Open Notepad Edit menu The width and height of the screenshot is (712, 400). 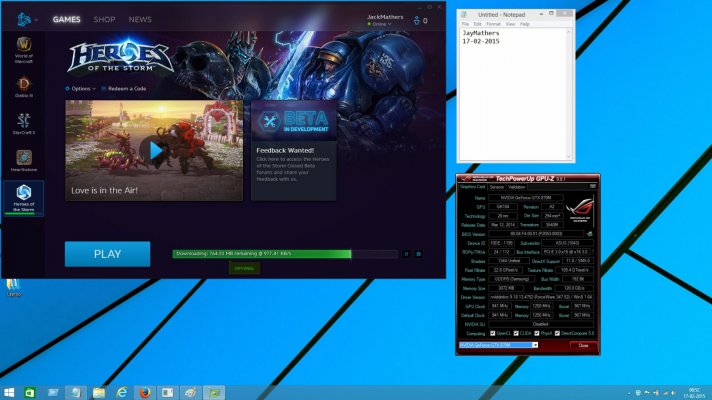click(477, 24)
